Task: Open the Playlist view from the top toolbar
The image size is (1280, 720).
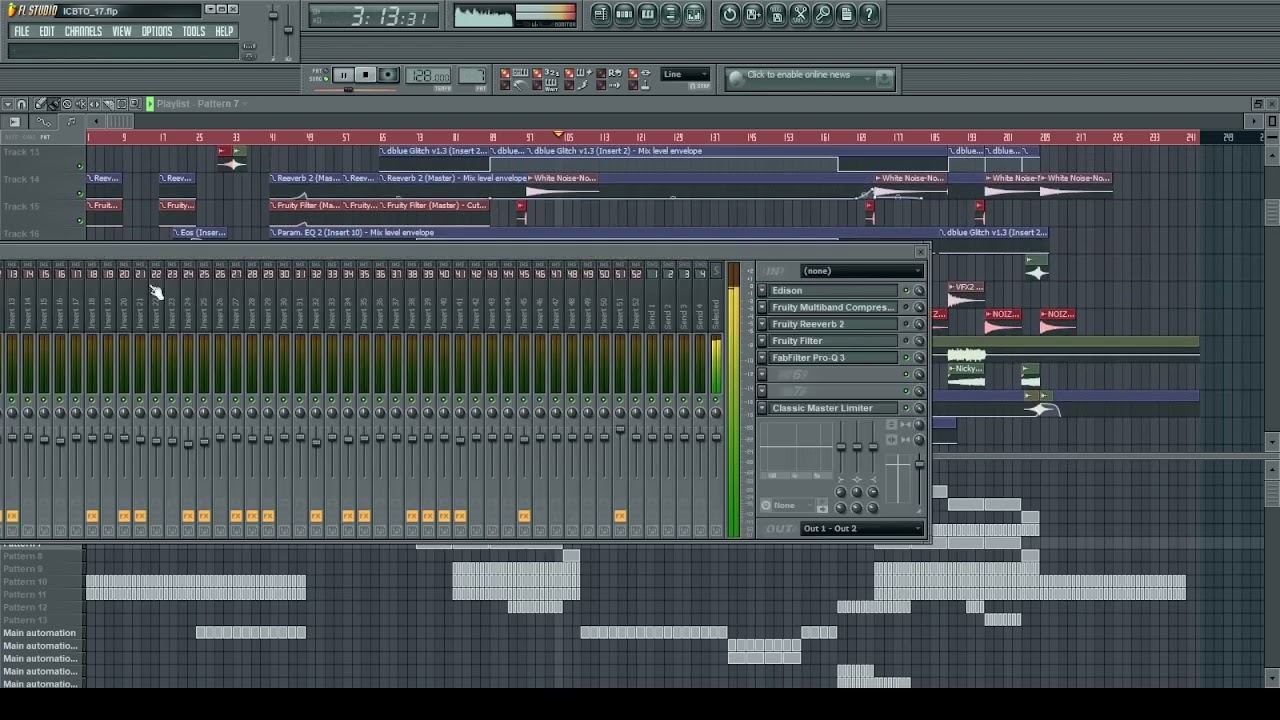Action: click(x=601, y=14)
